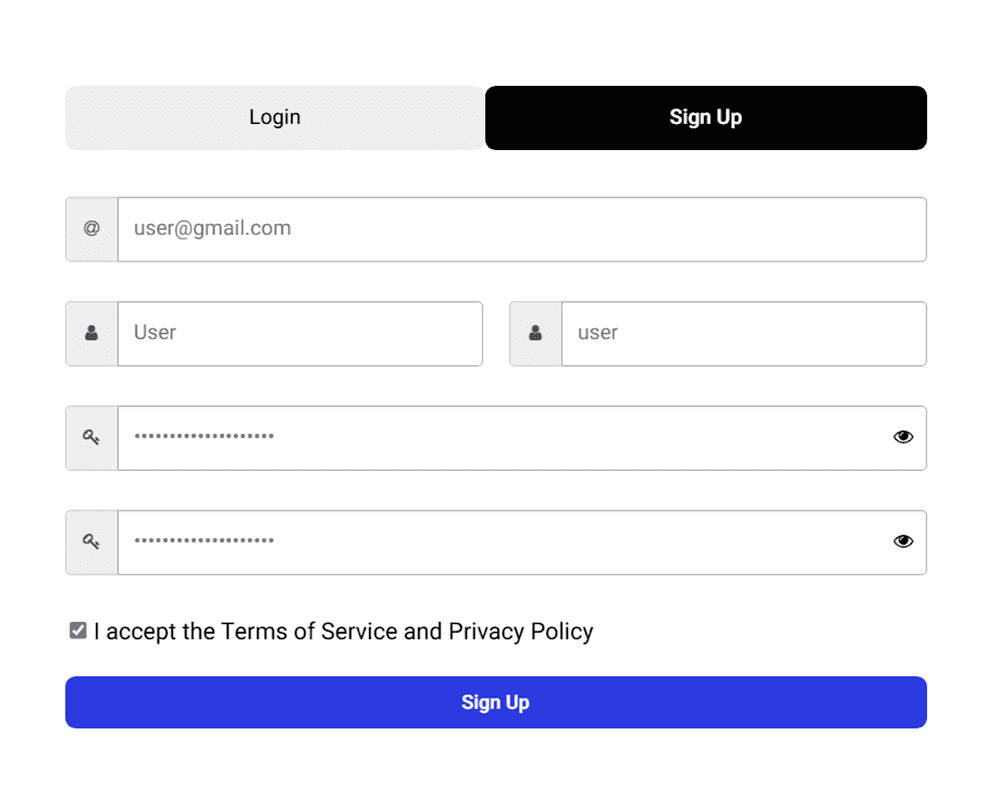
Task: Select the black Sign Up tab
Action: pos(706,118)
